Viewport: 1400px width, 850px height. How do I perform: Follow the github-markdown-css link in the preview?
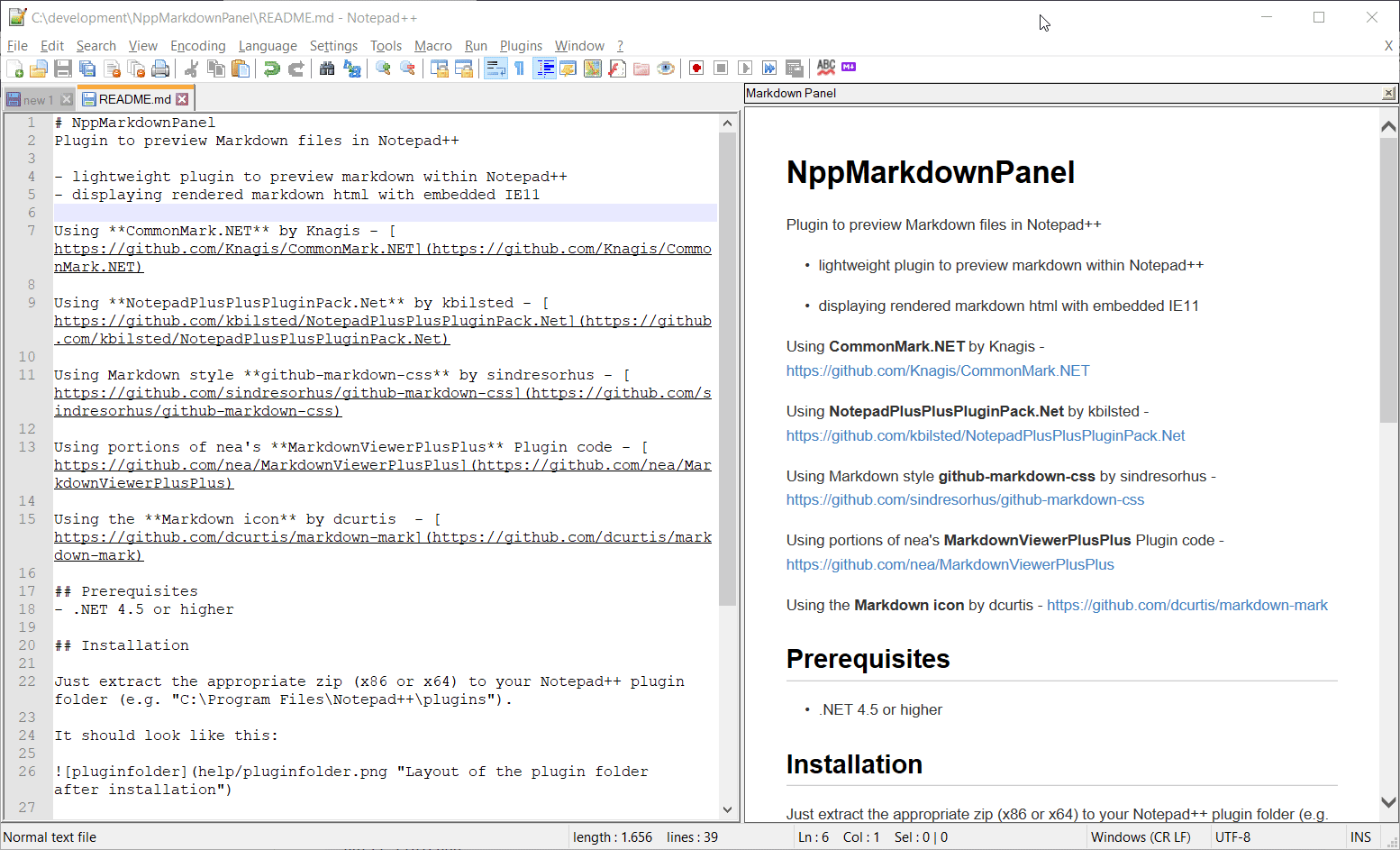pos(965,499)
